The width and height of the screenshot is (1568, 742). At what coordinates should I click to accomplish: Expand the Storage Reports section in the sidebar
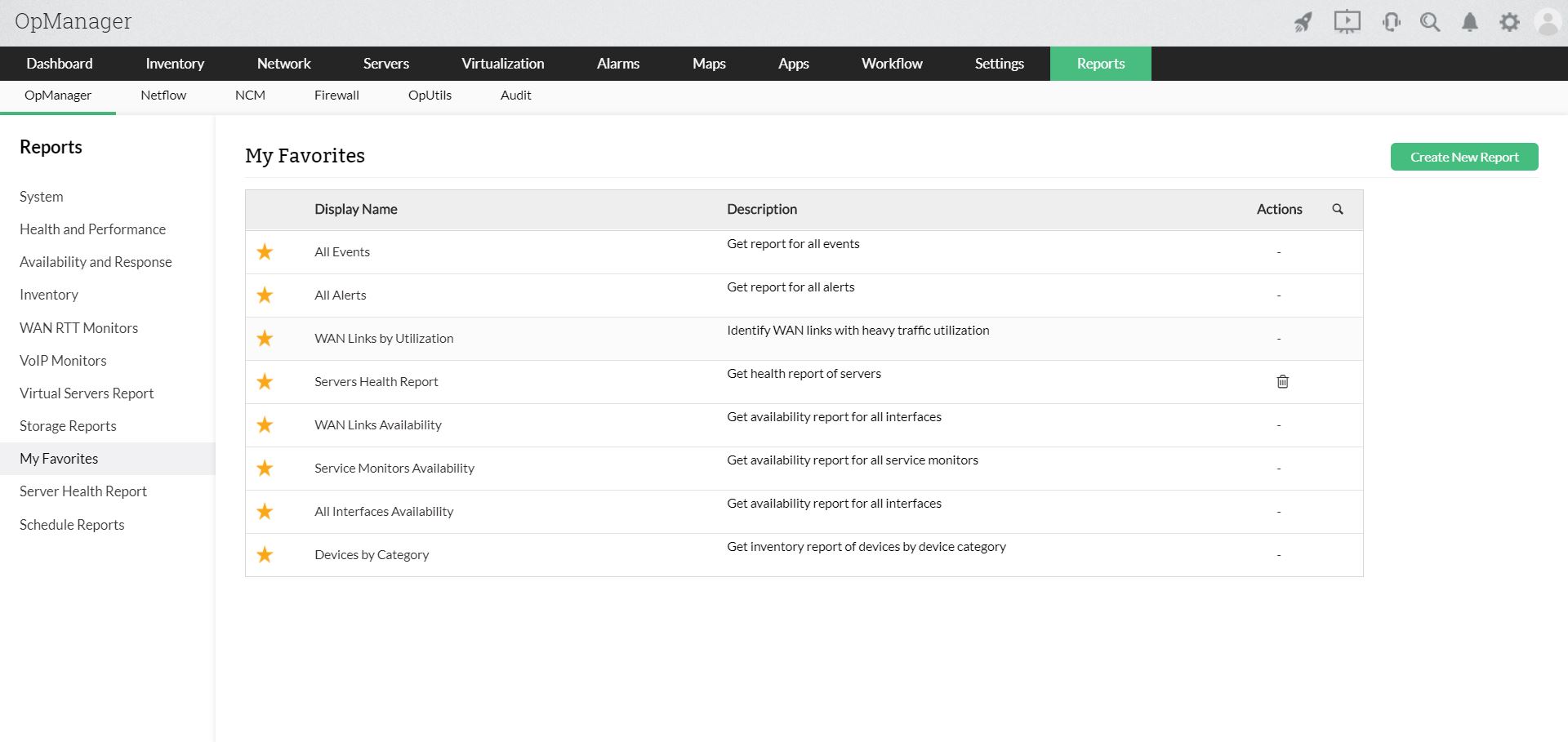coord(68,426)
